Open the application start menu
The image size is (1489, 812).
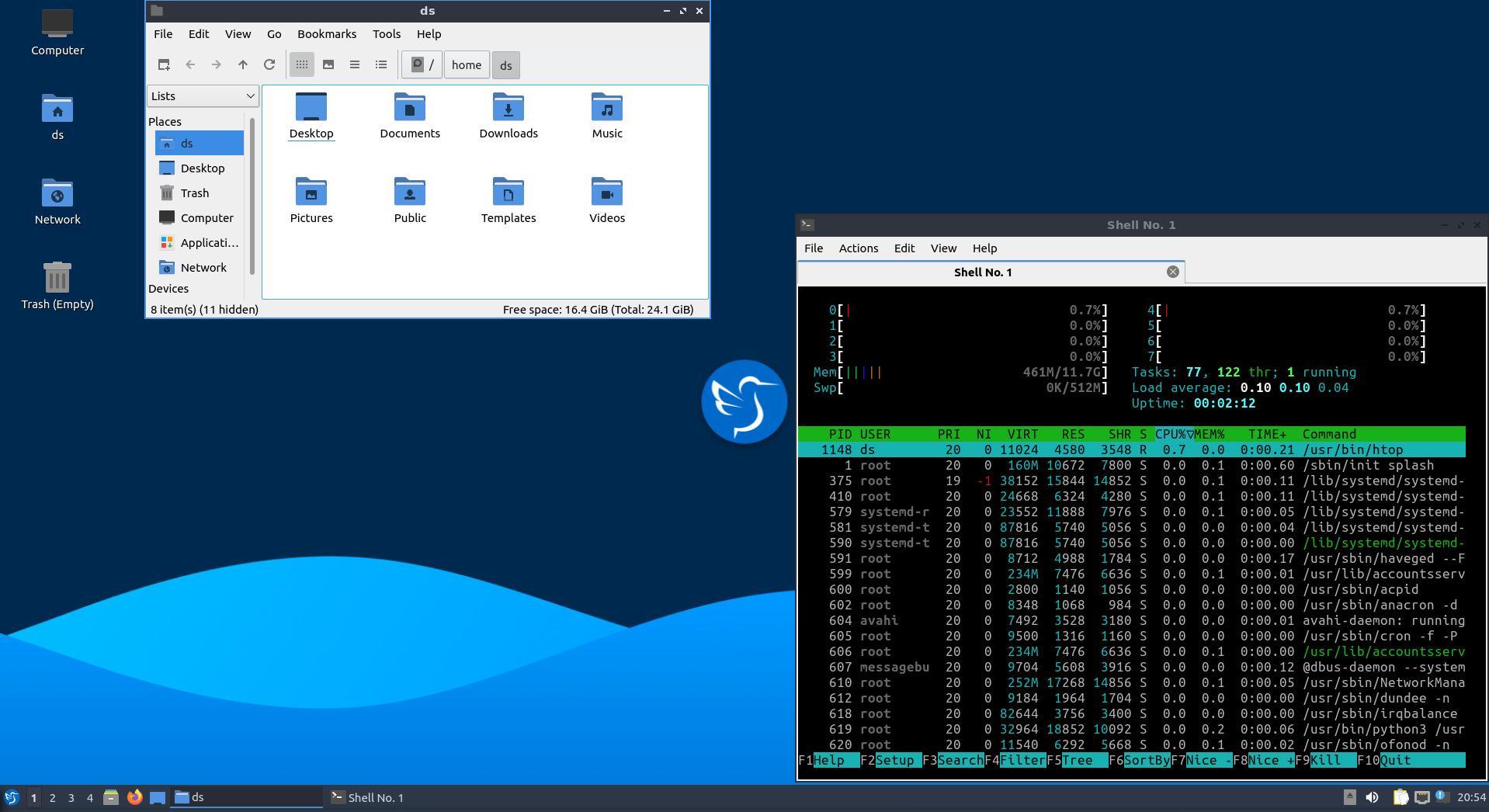pos(12,797)
